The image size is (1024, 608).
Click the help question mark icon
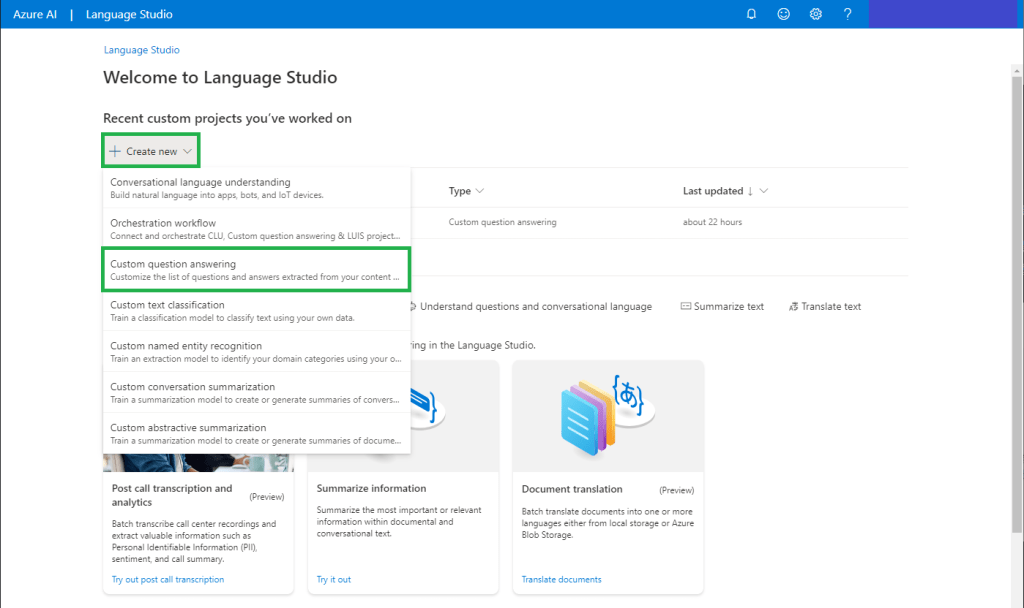[848, 14]
